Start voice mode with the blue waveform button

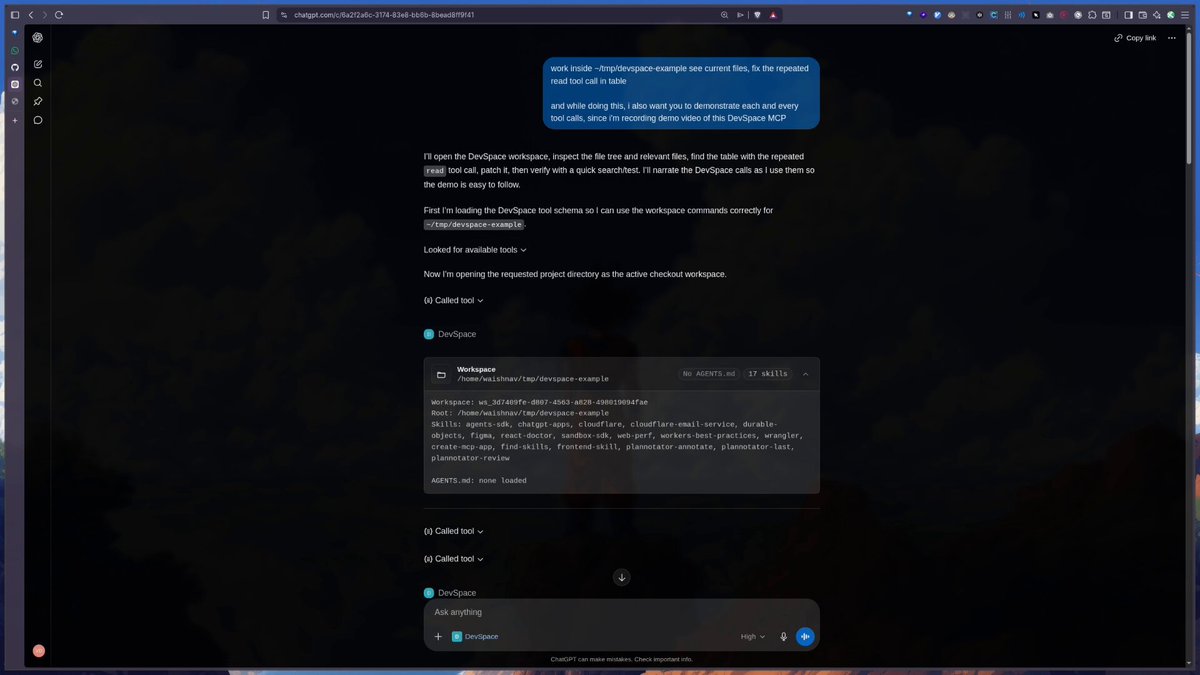805,637
